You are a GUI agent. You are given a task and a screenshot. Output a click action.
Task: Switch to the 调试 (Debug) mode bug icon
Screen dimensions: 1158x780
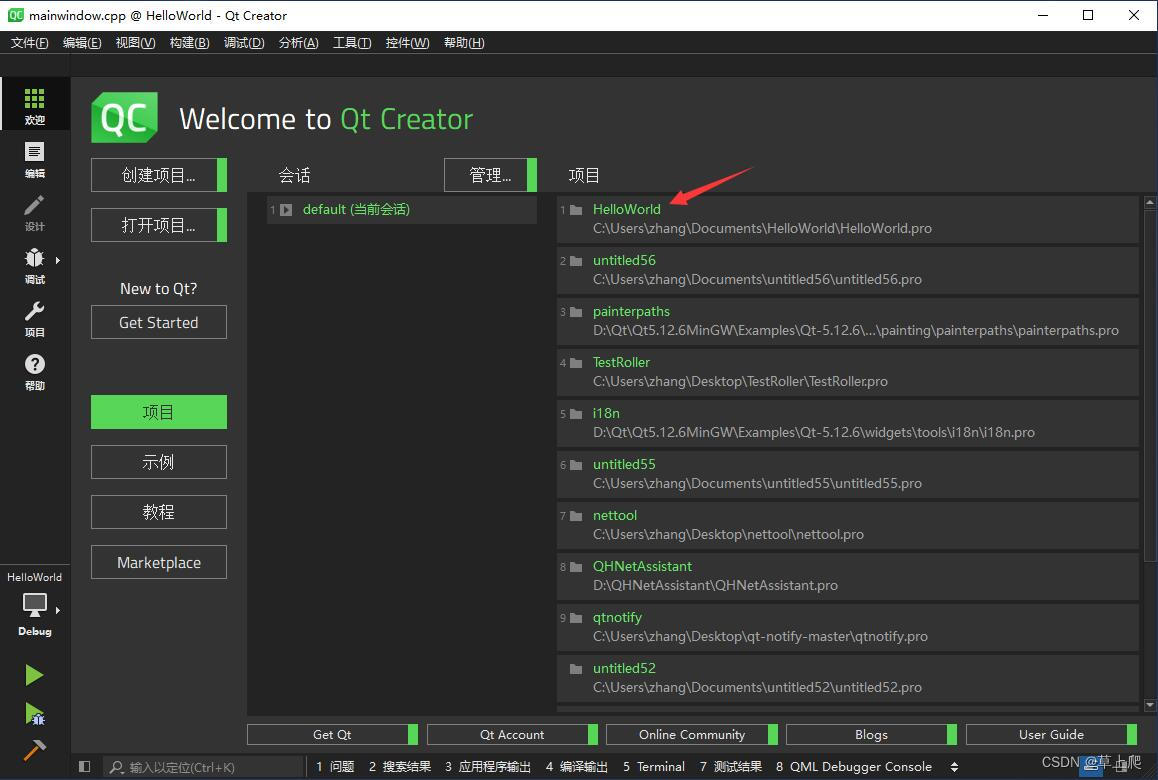[35, 265]
